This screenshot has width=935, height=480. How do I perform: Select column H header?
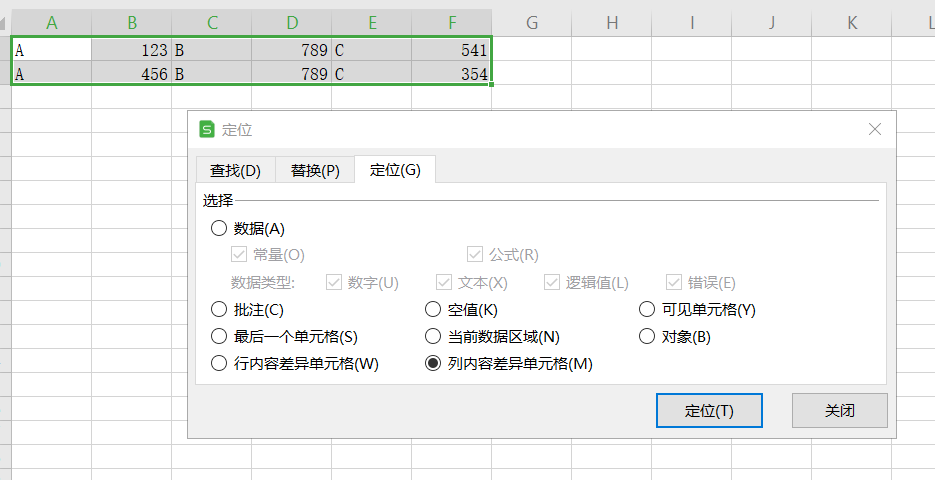point(612,23)
